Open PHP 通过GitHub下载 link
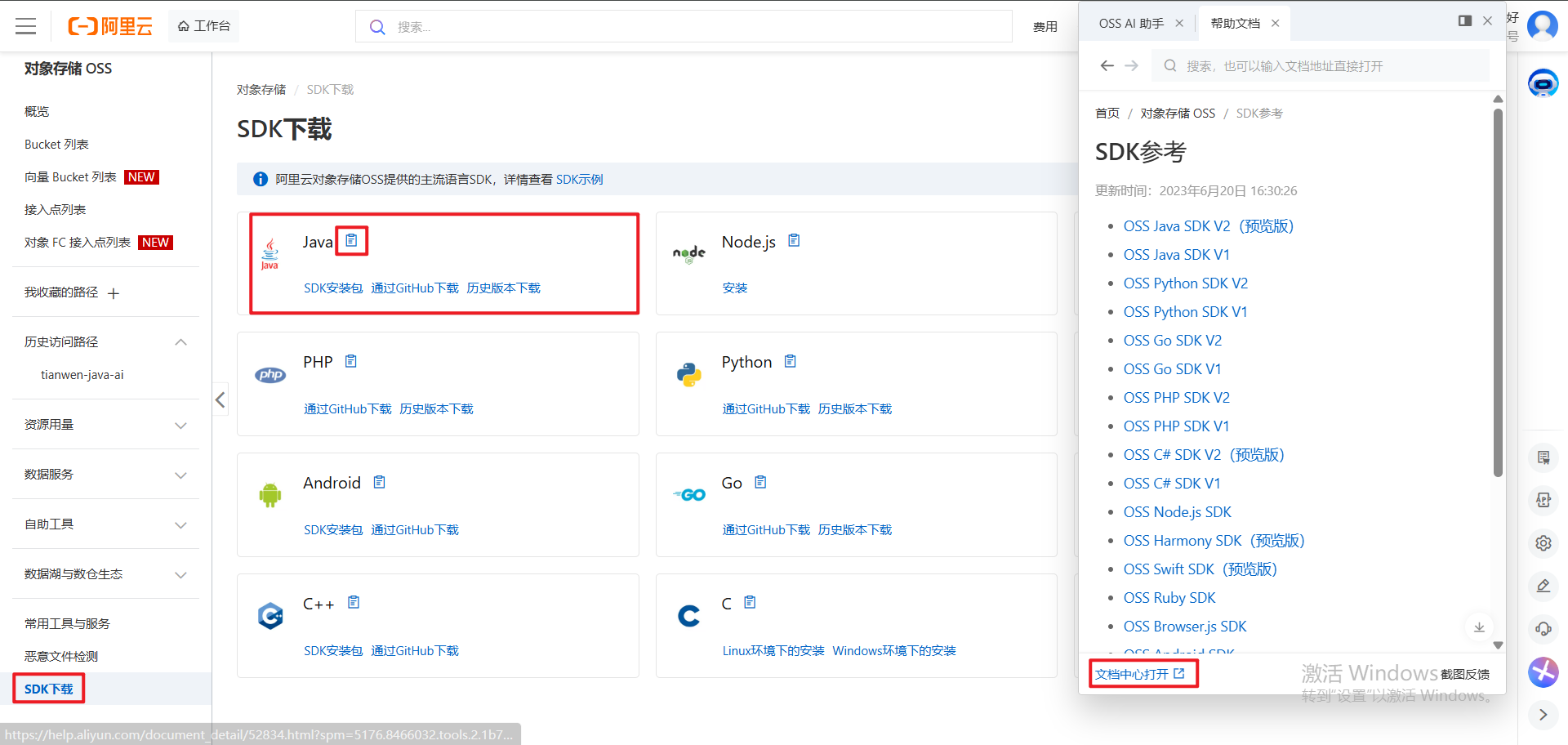The image size is (1568, 745). 348,408
